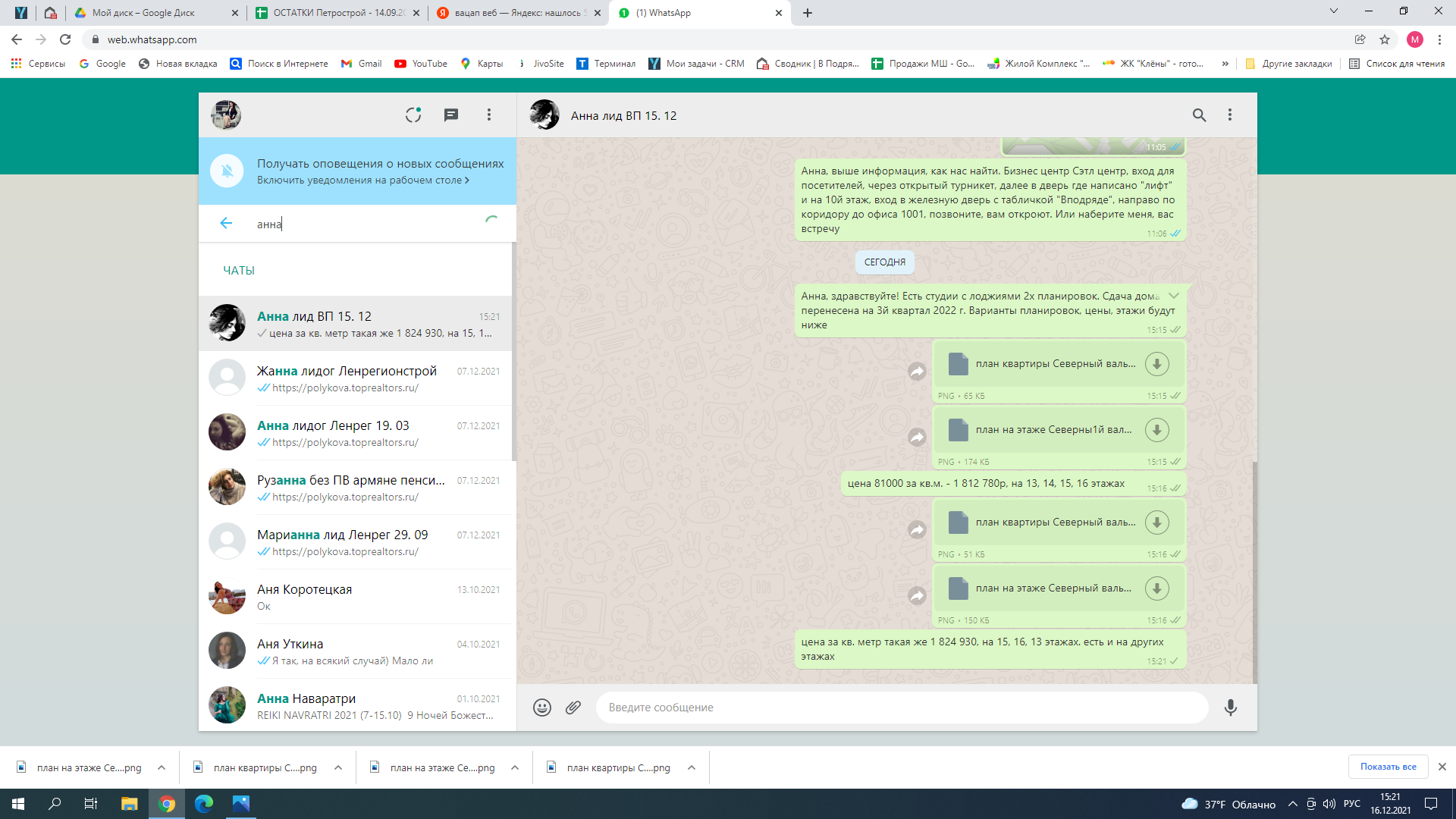Bookmark this page with star icon
The width and height of the screenshot is (1456, 819).
(x=1385, y=39)
